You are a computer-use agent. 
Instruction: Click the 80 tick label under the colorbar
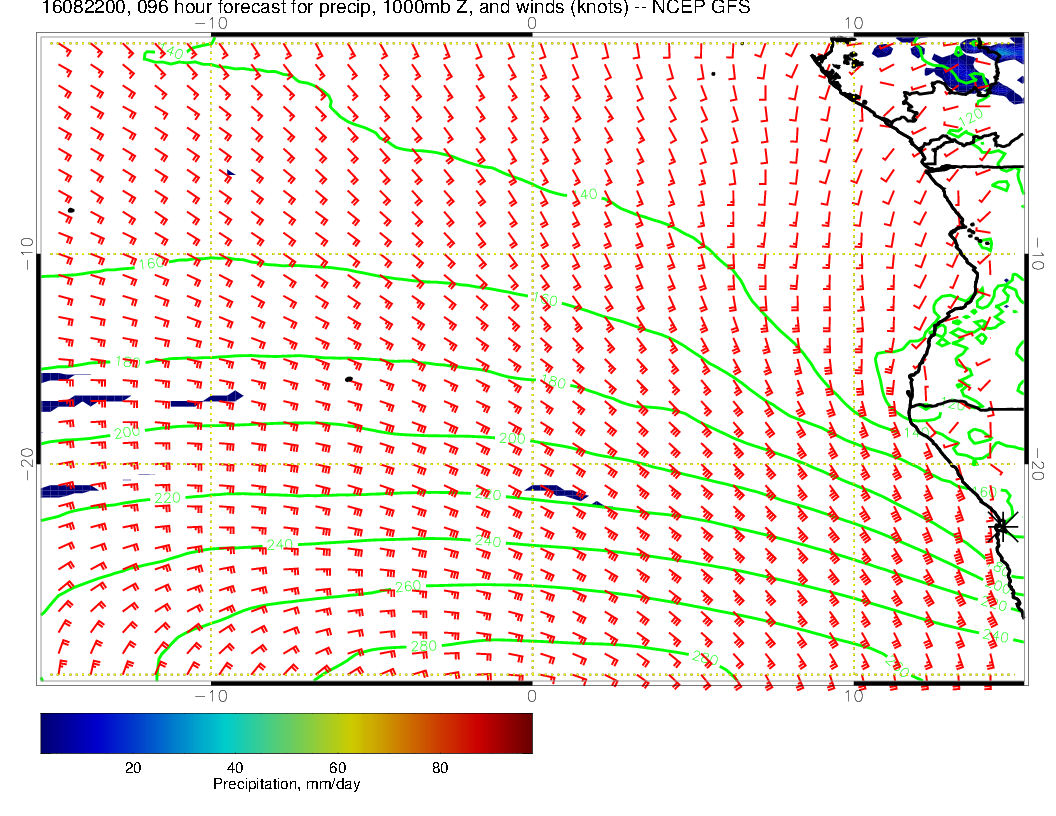click(439, 768)
